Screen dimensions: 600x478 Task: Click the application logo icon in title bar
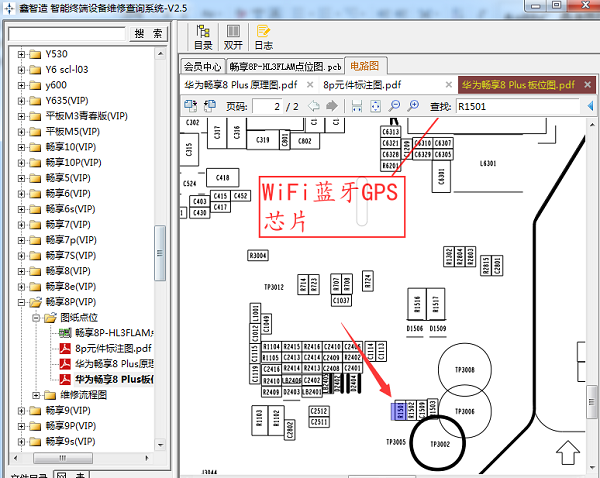(x=9, y=8)
